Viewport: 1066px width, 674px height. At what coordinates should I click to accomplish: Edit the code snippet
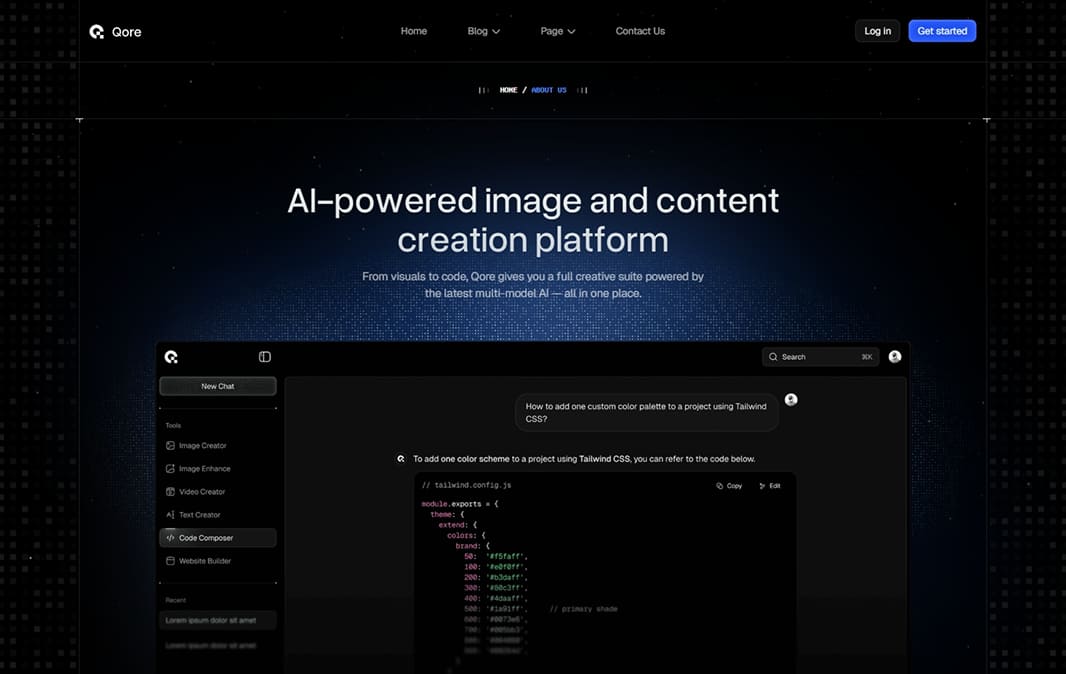(769, 486)
